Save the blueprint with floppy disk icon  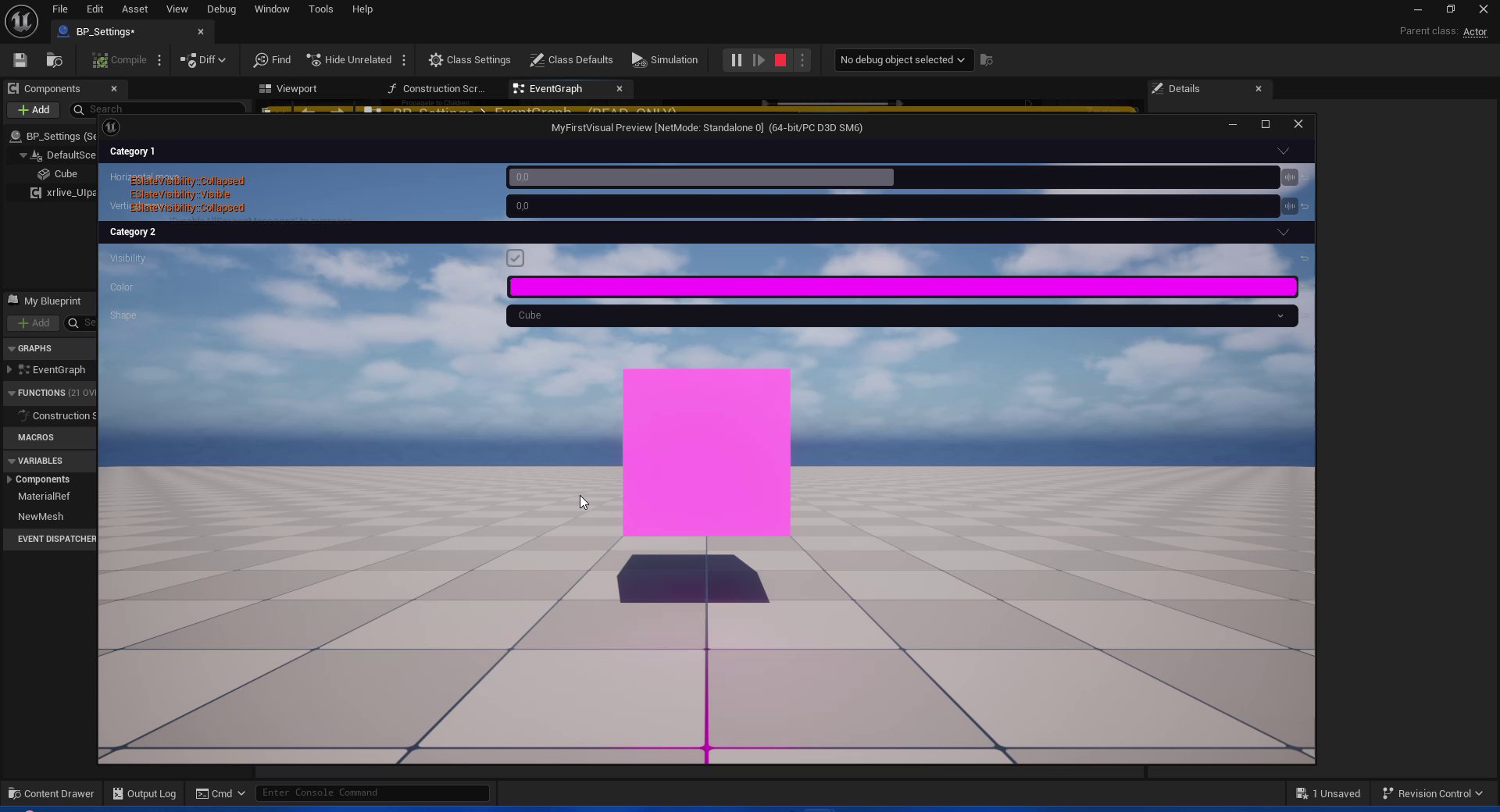point(20,60)
